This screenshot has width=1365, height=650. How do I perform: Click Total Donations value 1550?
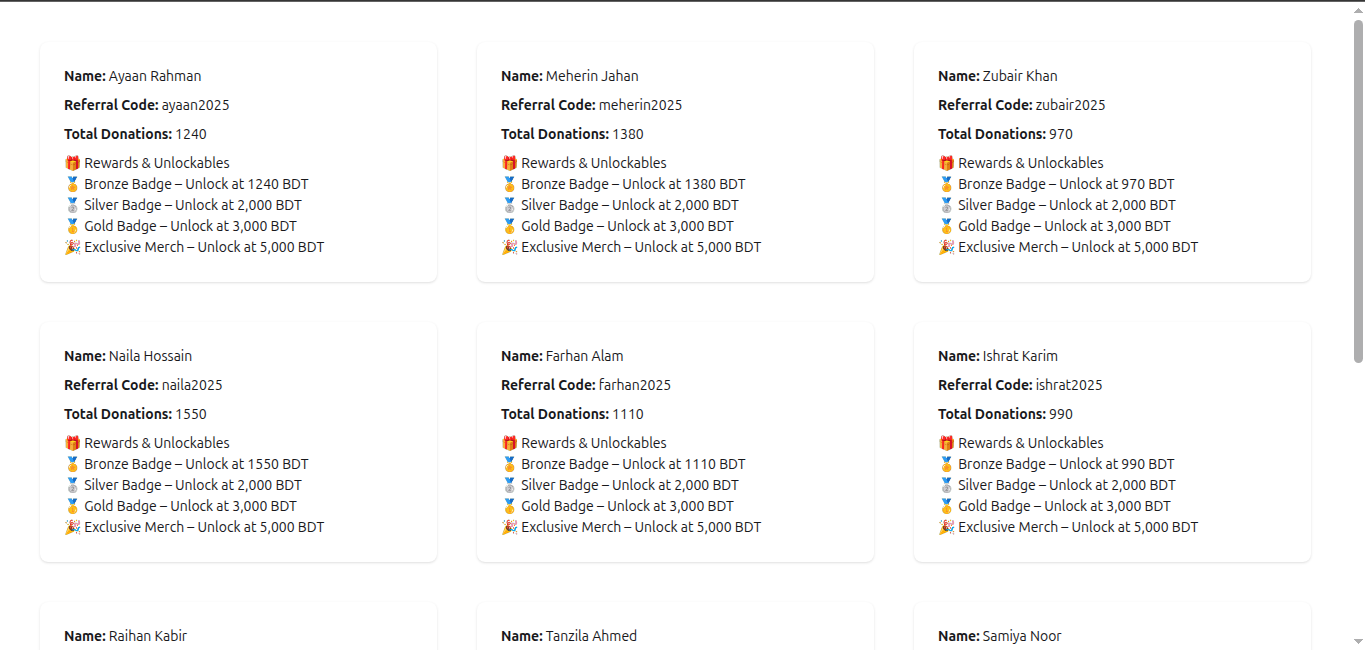point(191,414)
